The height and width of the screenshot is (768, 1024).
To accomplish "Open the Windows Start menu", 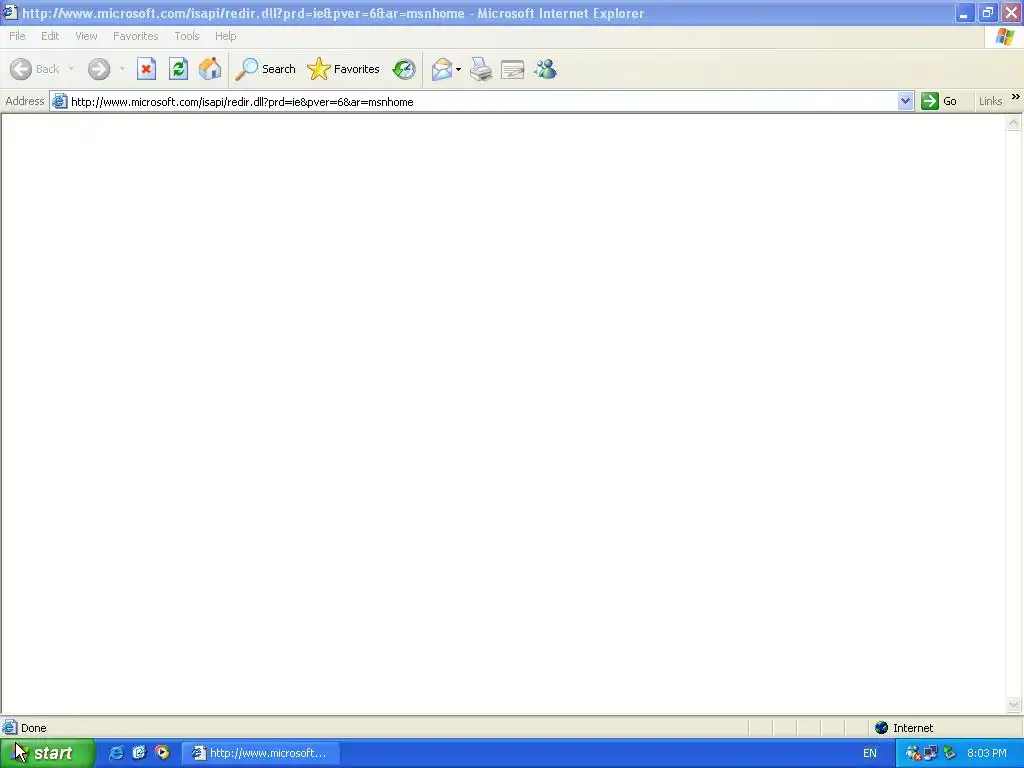I will tap(48, 753).
